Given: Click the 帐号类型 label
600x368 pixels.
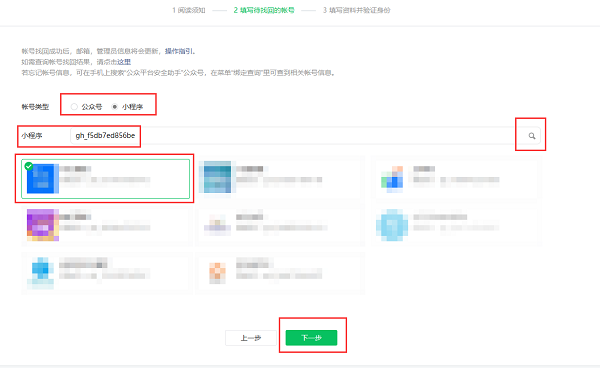Looking at the screenshot, I should point(35,107).
